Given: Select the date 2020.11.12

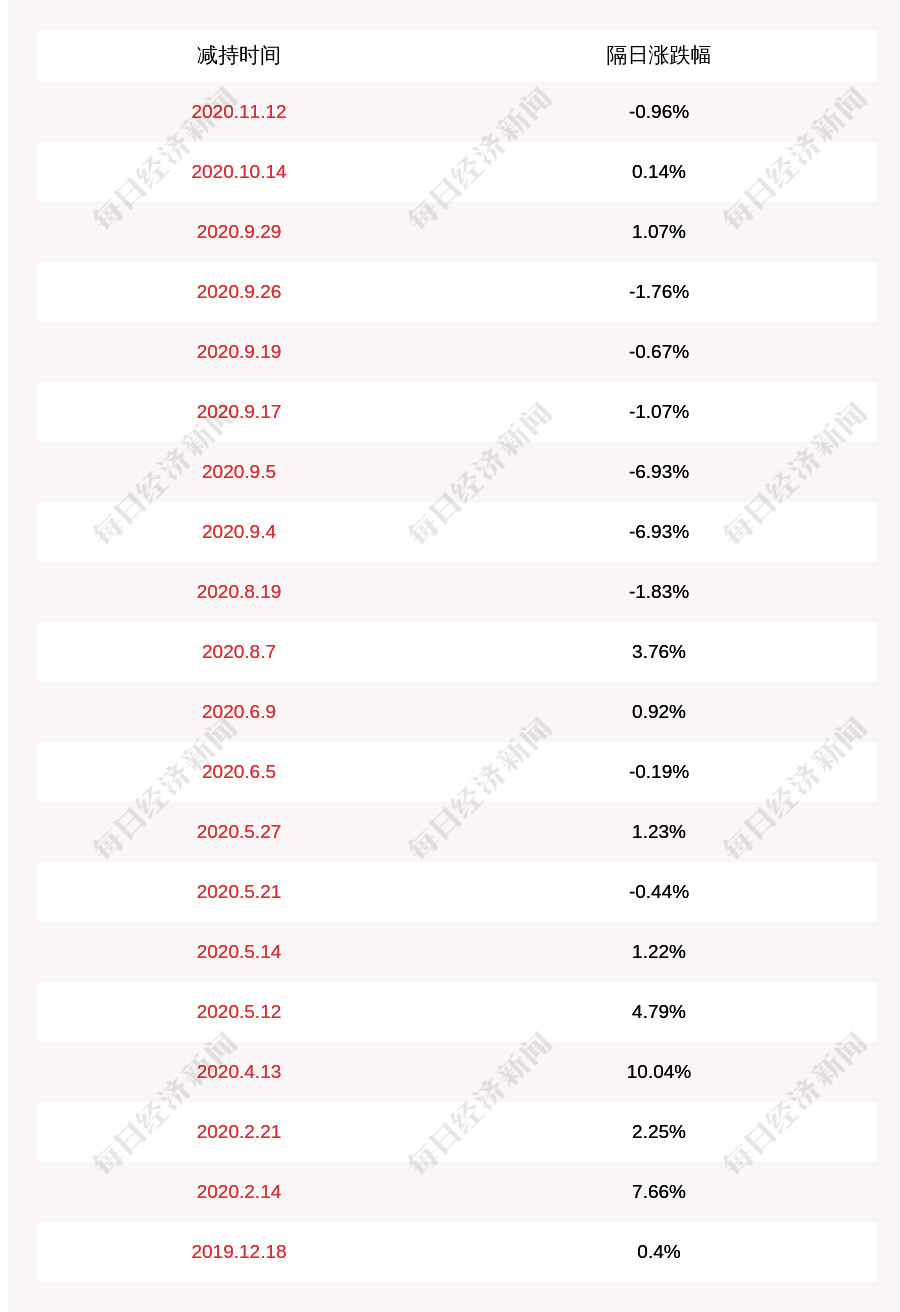Looking at the screenshot, I should pos(239,111).
